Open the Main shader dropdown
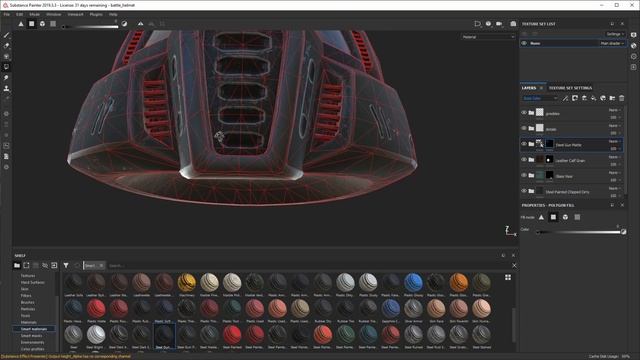 612,43
